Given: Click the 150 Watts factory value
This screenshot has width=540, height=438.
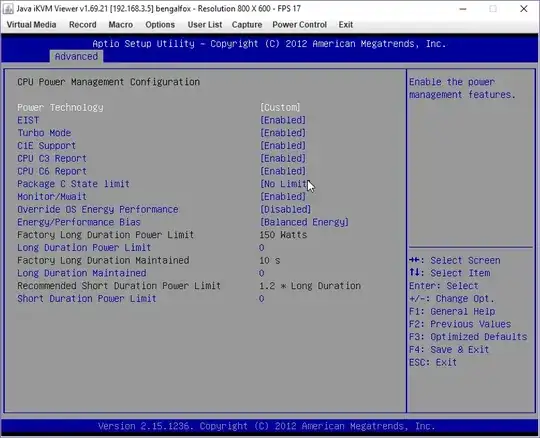Looking at the screenshot, I should [x=283, y=235].
